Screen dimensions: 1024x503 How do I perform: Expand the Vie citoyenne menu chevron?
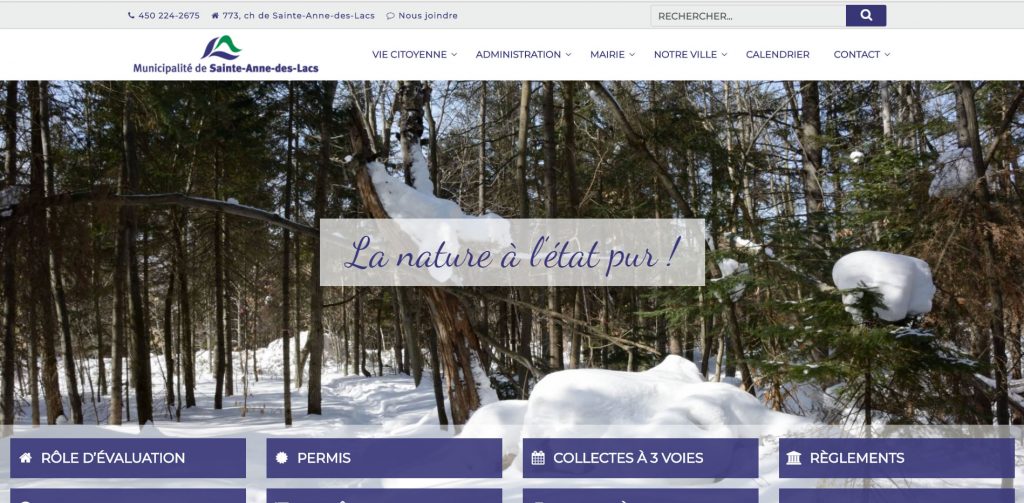[454, 55]
